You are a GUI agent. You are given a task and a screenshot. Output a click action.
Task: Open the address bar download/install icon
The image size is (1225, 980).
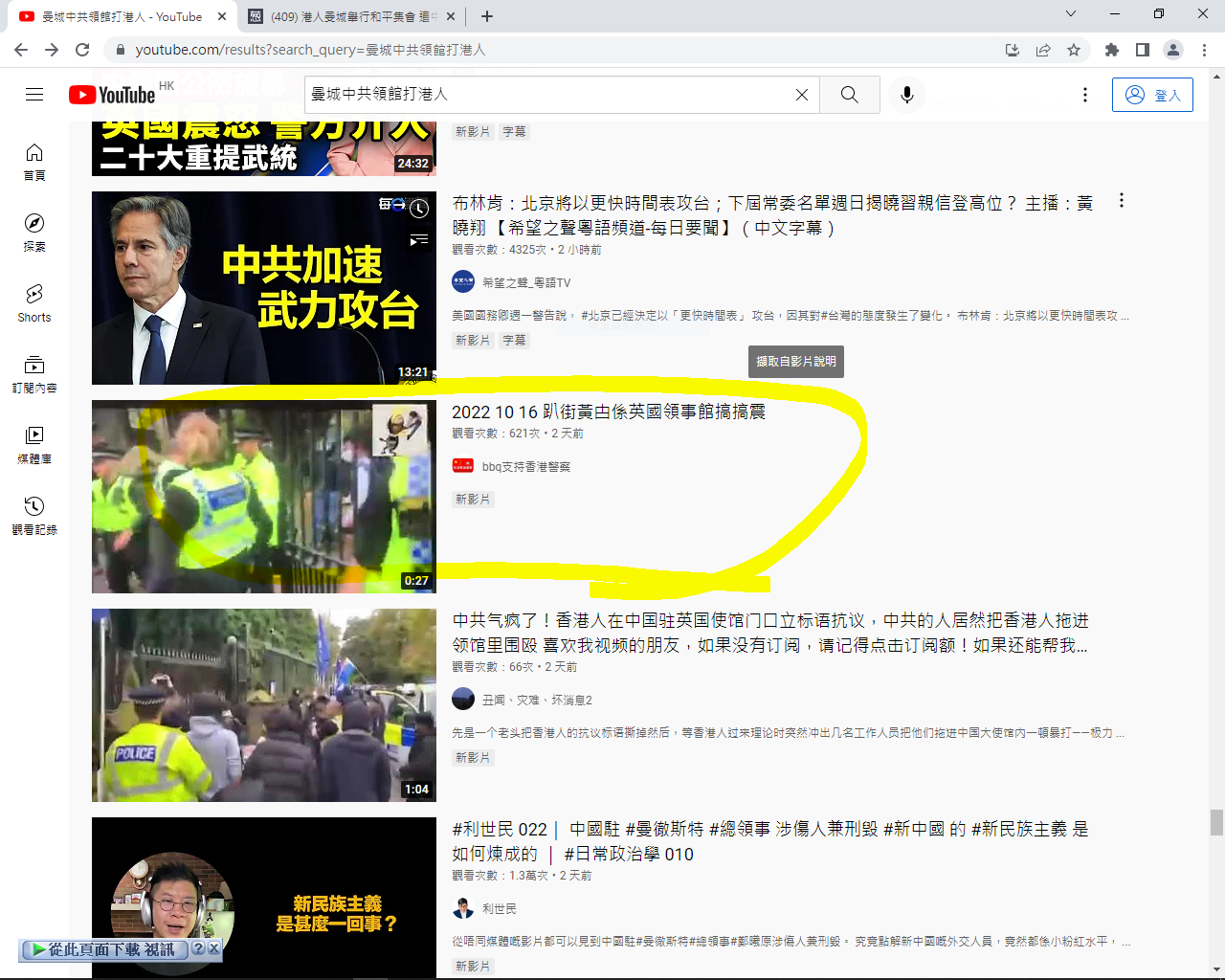[x=1013, y=50]
